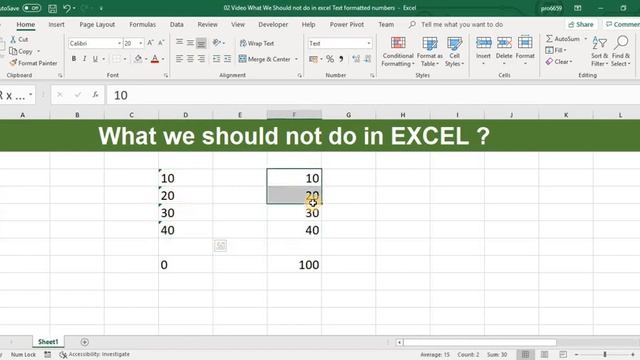Screen dimensions: 640x360
Task: Open the Format cells menu
Action: tap(525, 51)
